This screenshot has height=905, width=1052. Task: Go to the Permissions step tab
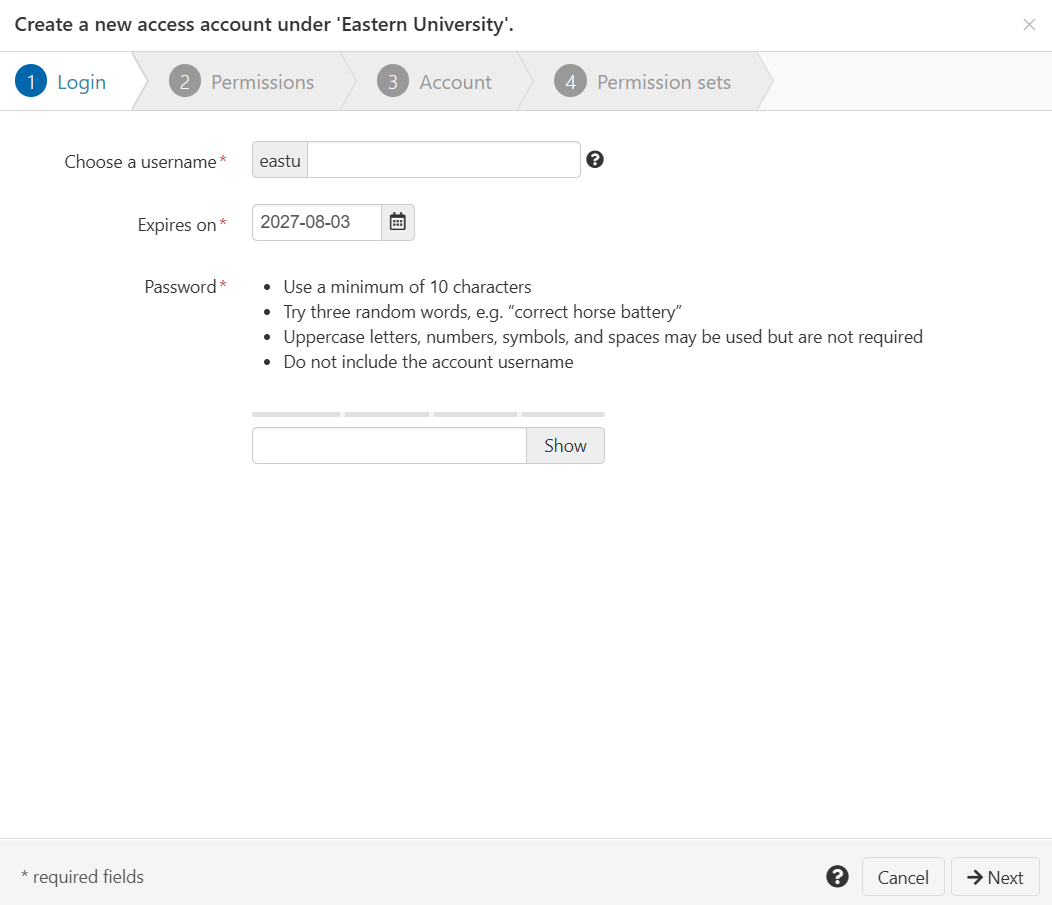(x=242, y=82)
